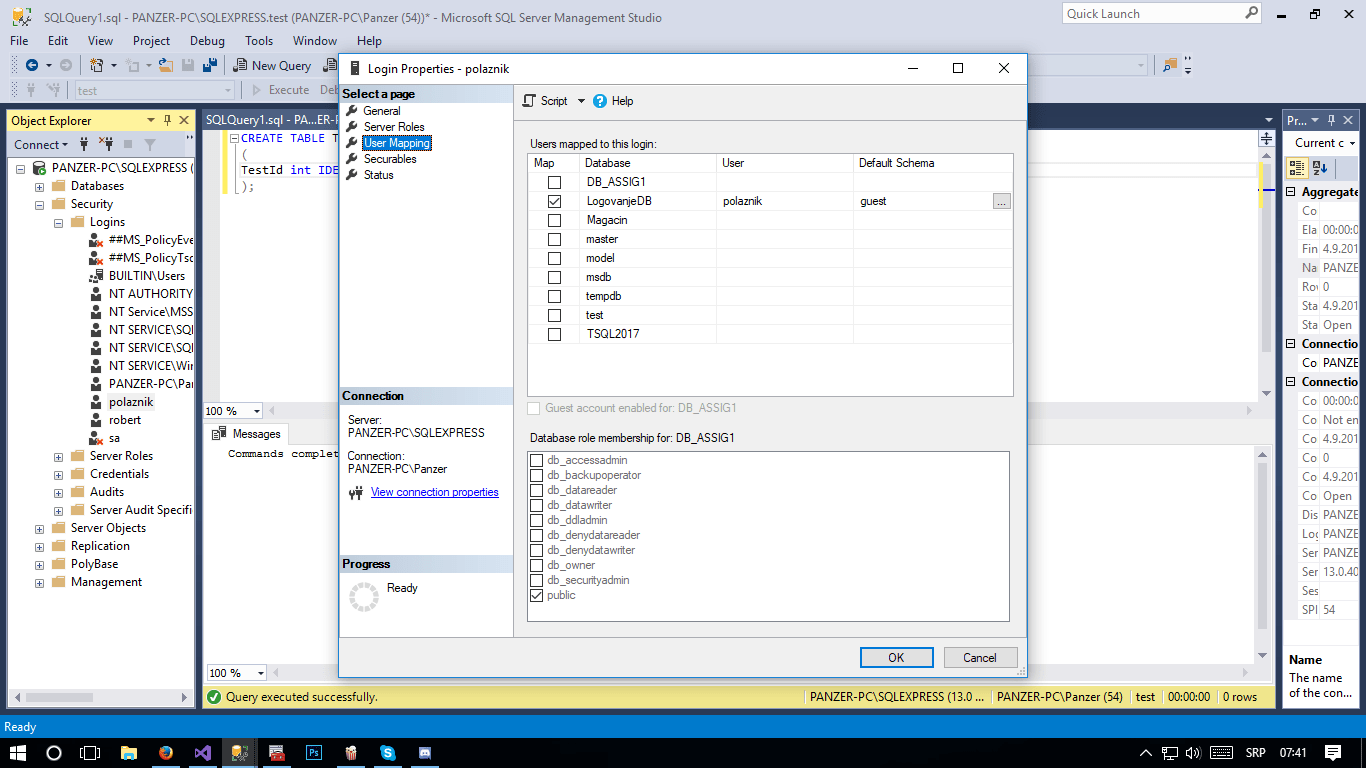Enable the db_datawriter role checkbox
Screen dimensions: 1366x768
point(537,505)
